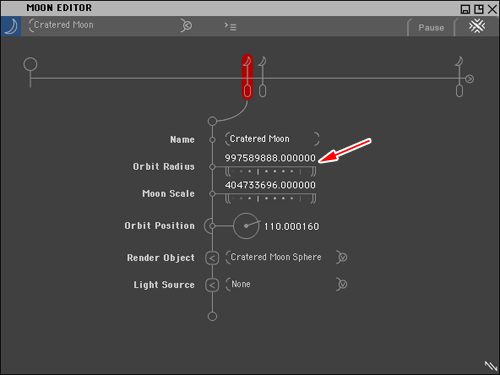
Task: Open the Light Source None dropdown
Action: pyautogui.click(x=342, y=284)
